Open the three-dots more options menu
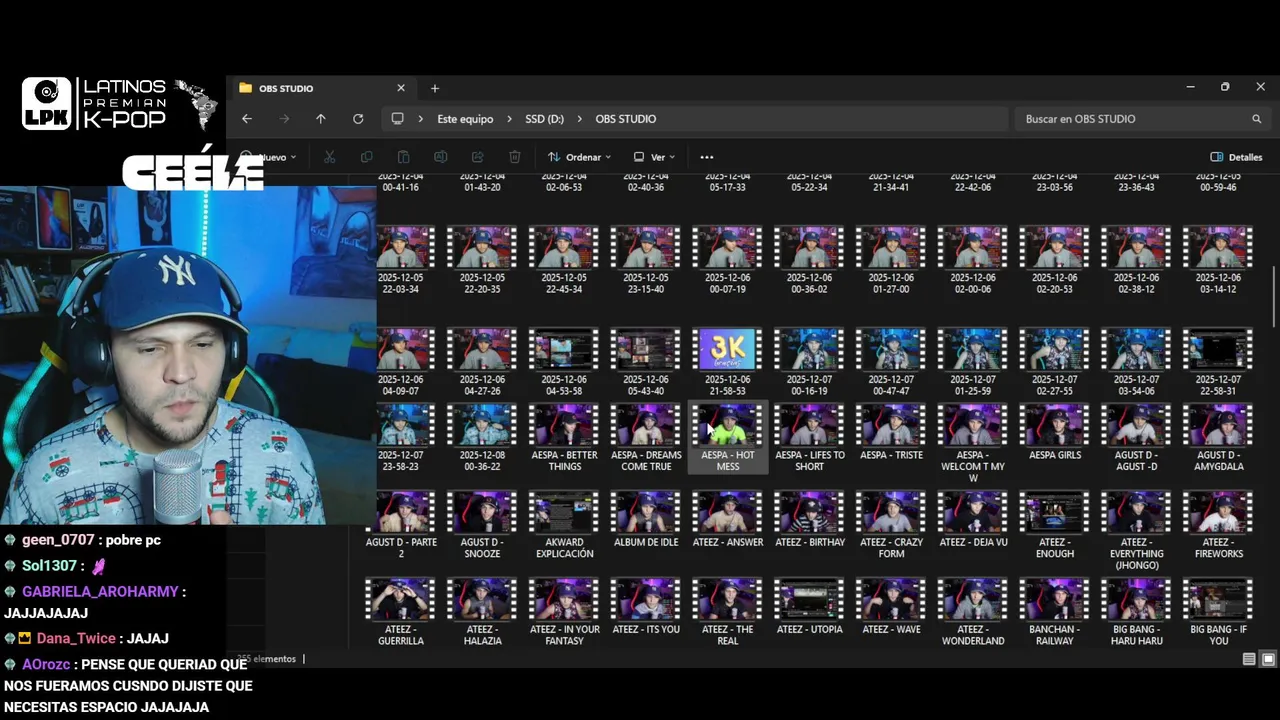Viewport: 1280px width, 720px height. [x=707, y=157]
